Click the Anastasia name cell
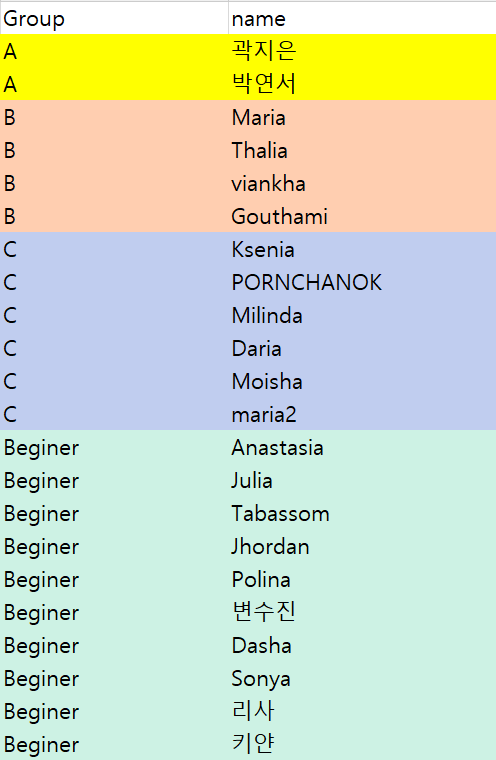 (x=362, y=446)
